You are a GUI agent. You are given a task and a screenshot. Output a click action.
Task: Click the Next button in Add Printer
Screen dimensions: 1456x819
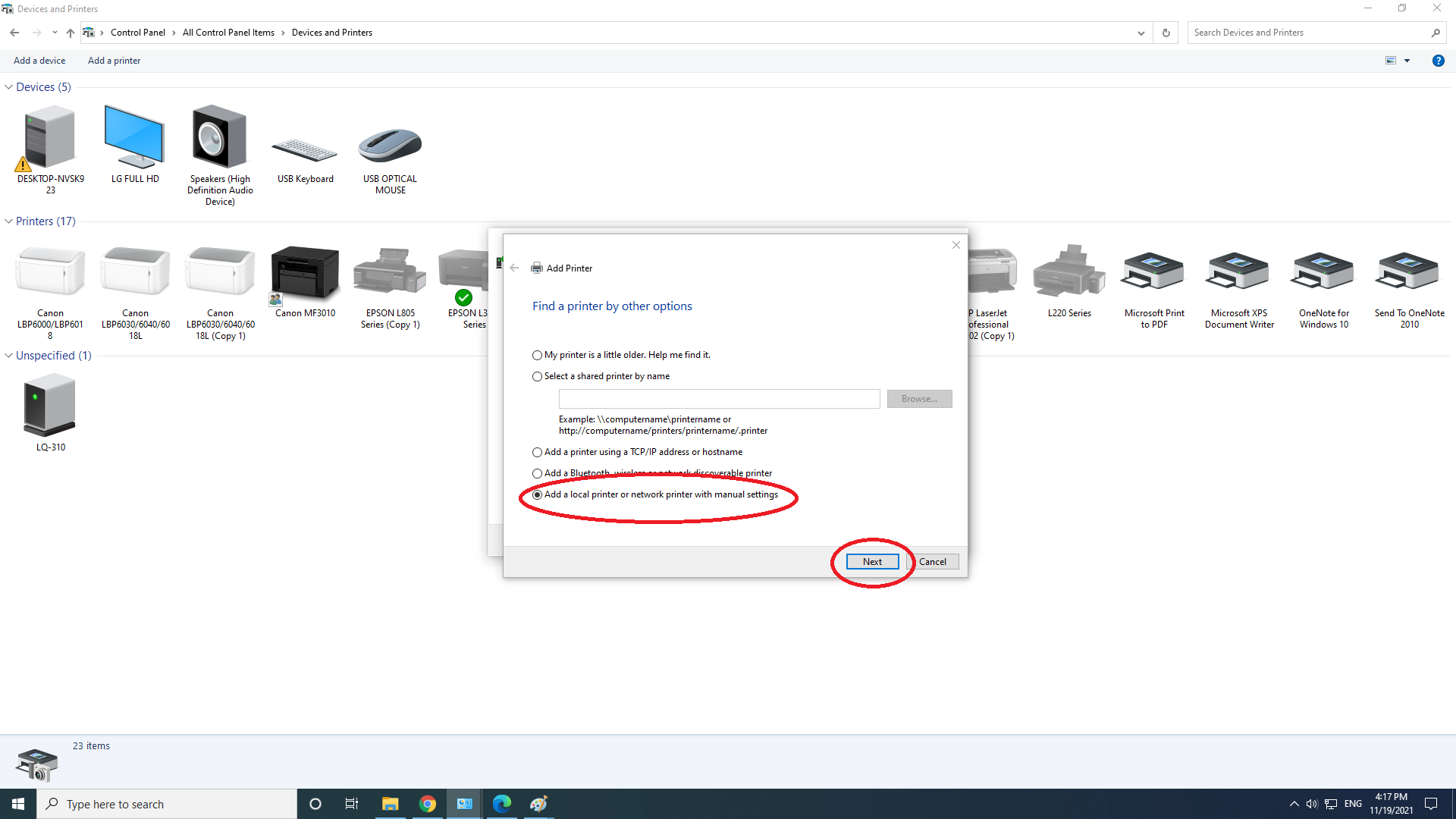pyautogui.click(x=872, y=562)
